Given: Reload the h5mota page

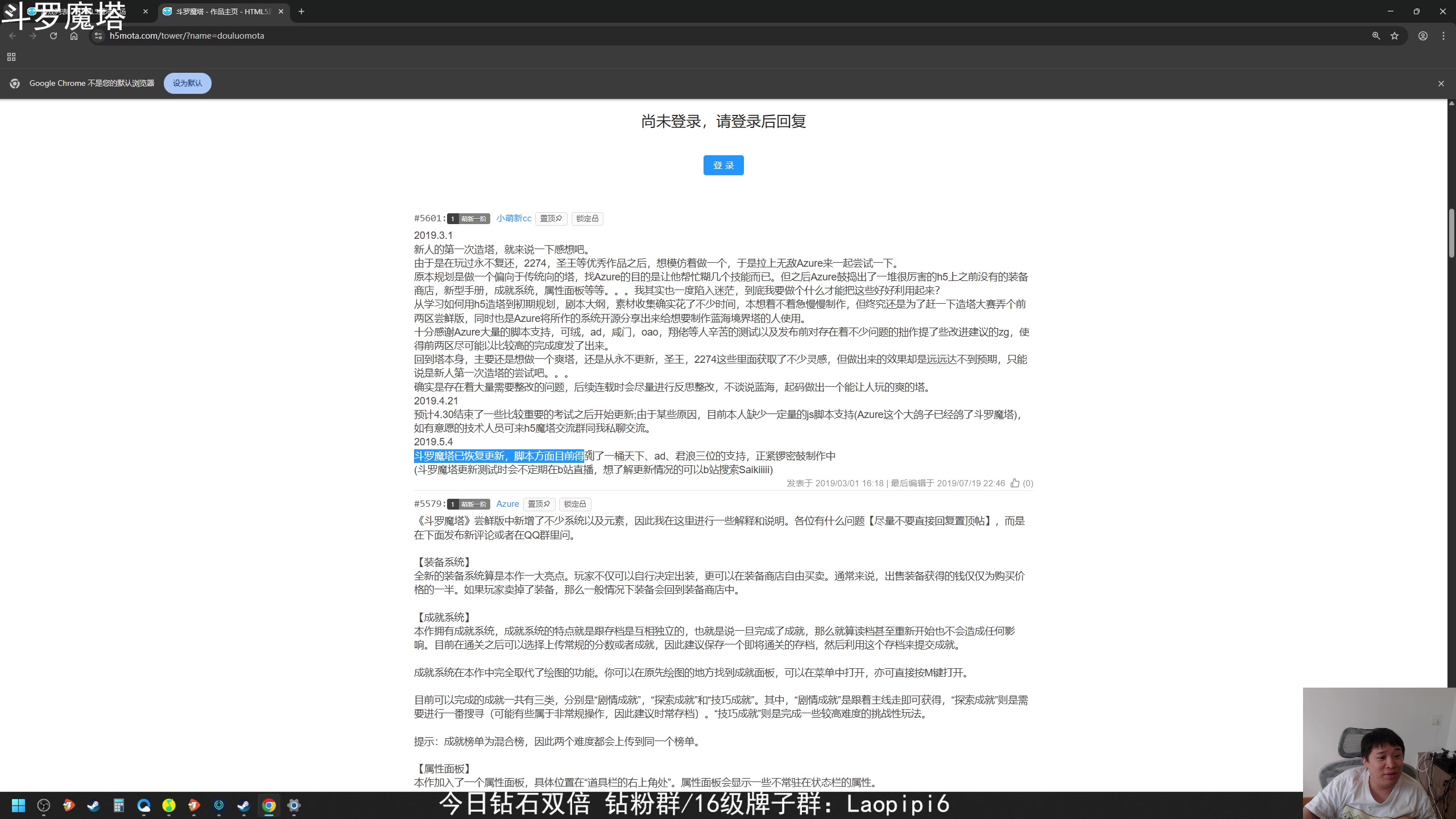Looking at the screenshot, I should (53, 36).
